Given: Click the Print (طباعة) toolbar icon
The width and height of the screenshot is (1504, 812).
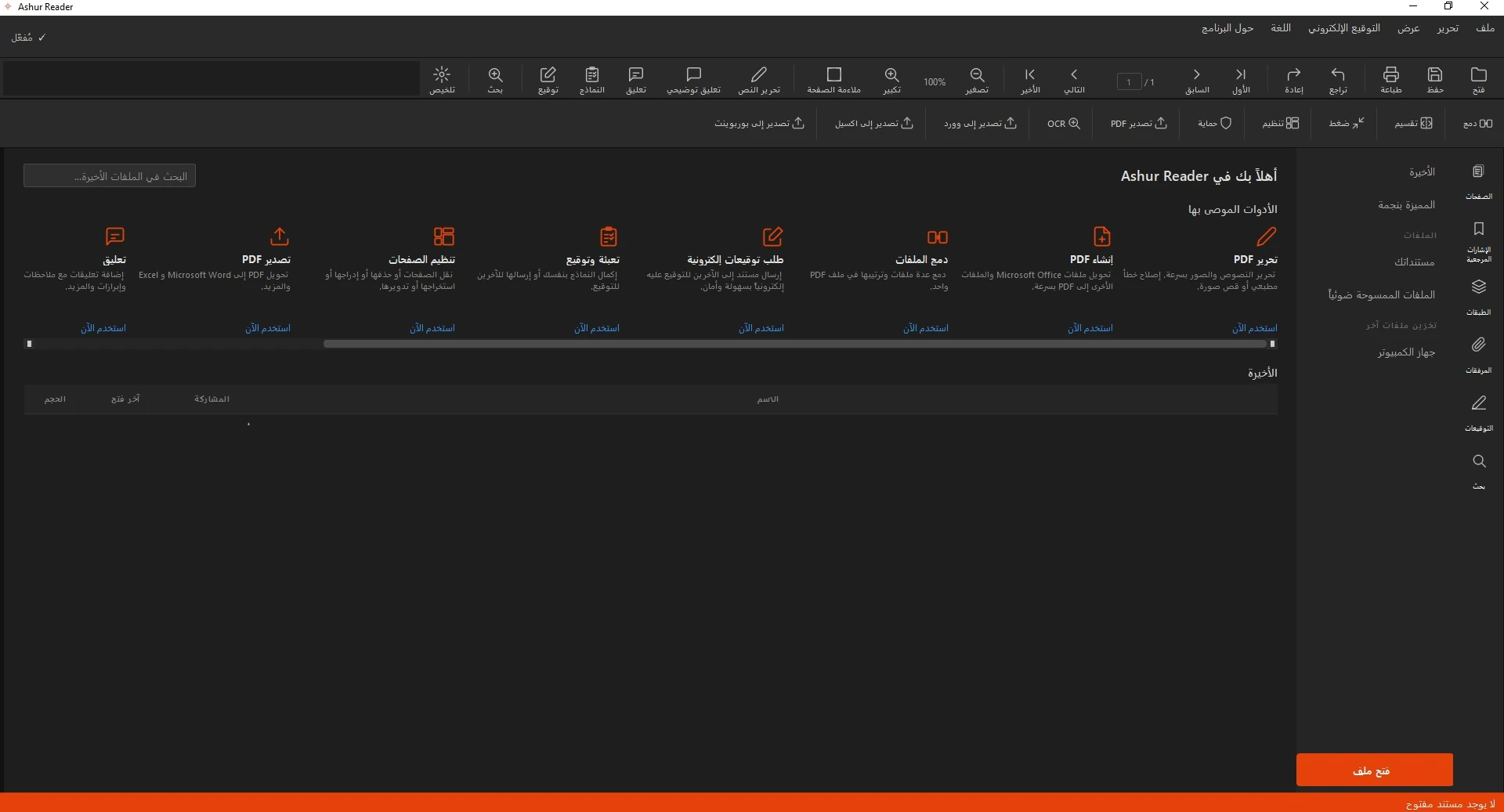Looking at the screenshot, I should click(x=1390, y=75).
